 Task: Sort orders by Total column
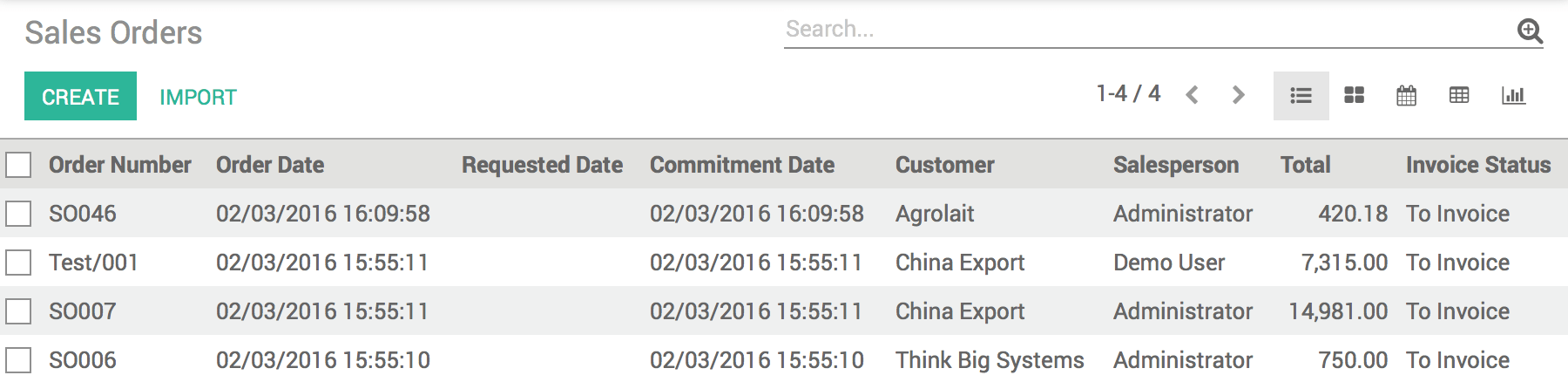coord(1305,165)
